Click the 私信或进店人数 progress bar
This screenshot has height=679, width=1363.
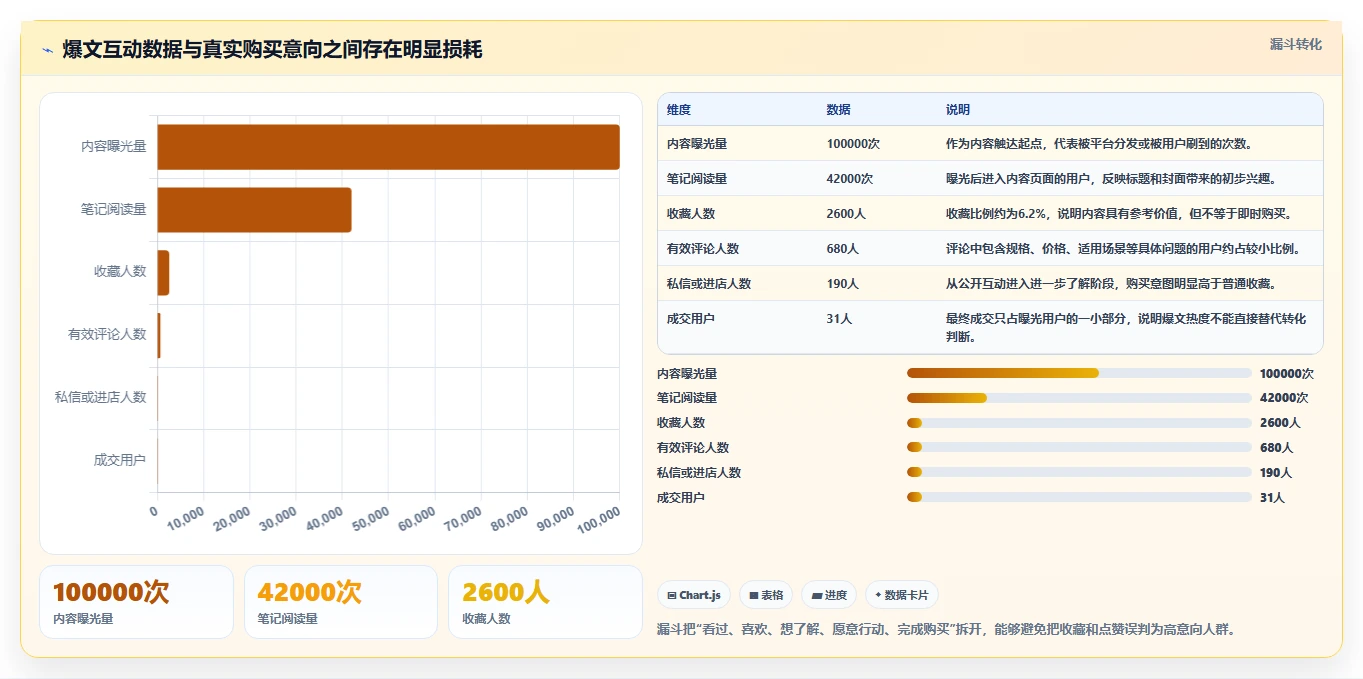click(1079, 473)
